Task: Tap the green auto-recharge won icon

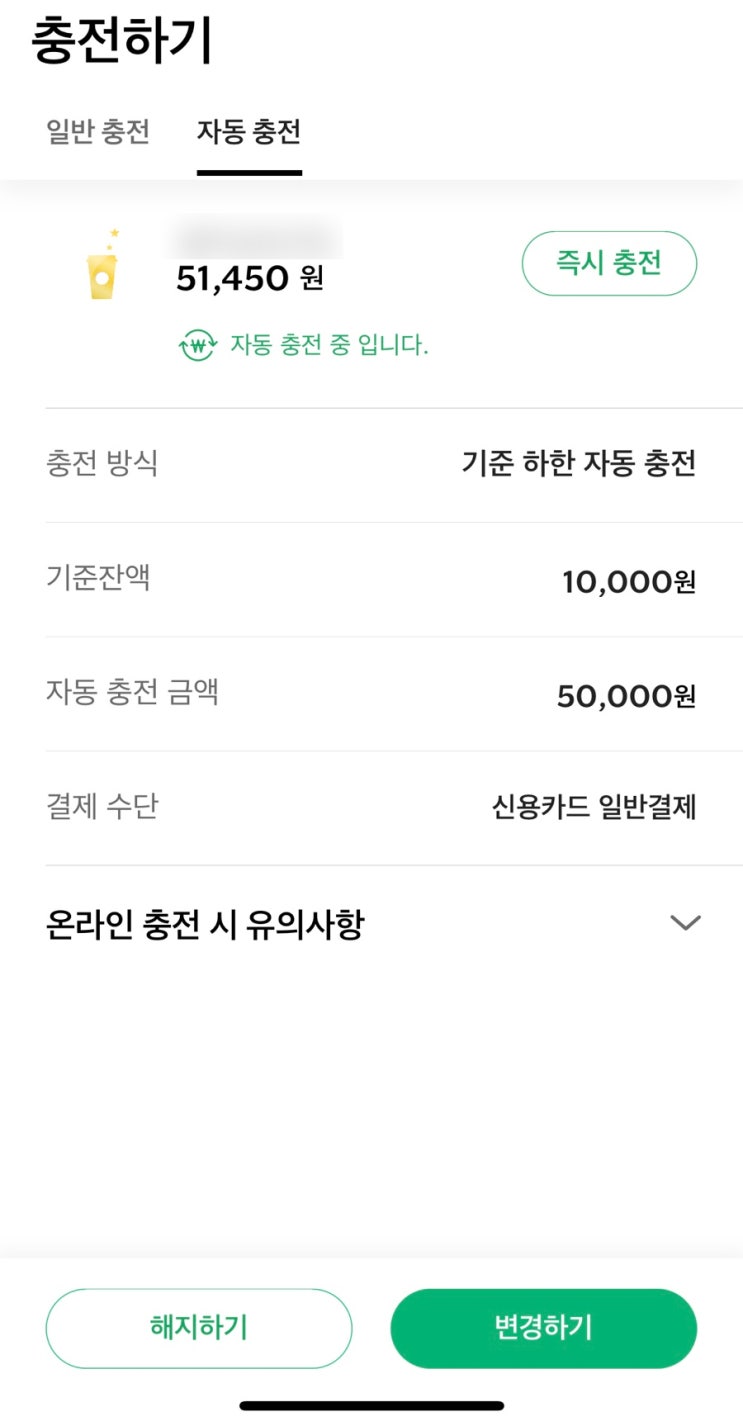Action: (x=197, y=346)
